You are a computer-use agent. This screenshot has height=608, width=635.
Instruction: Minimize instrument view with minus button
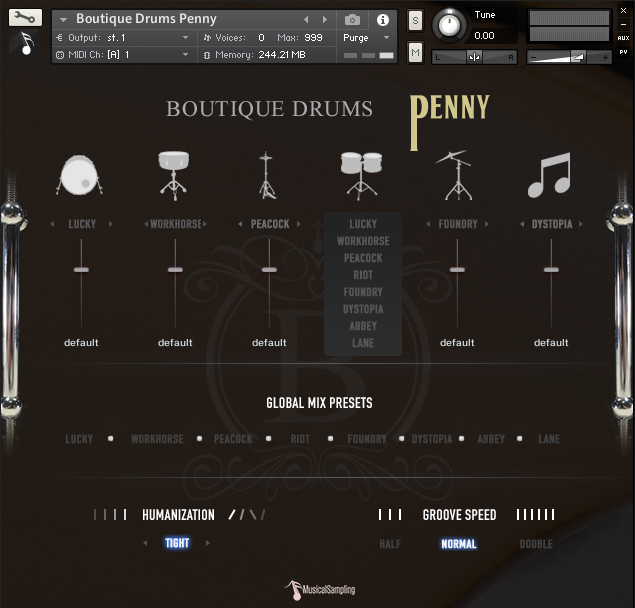click(x=623, y=25)
